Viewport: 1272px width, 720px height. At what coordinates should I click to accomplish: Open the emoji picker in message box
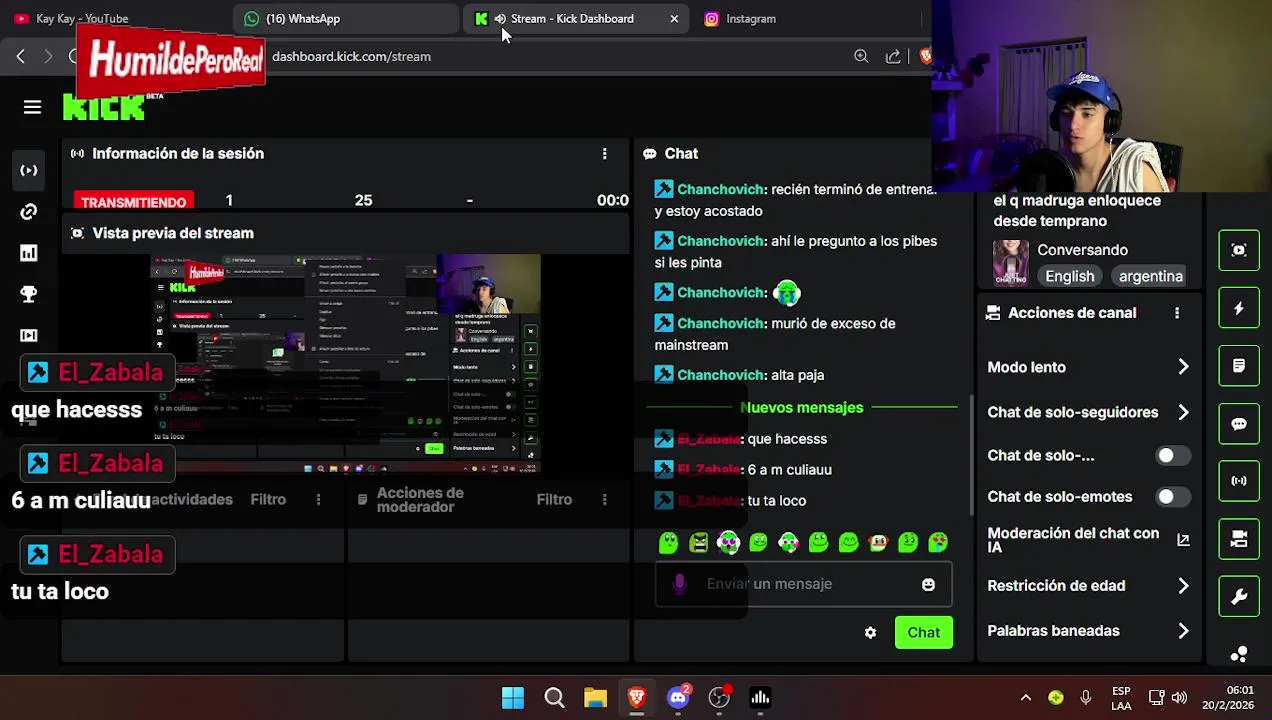pos(928,584)
